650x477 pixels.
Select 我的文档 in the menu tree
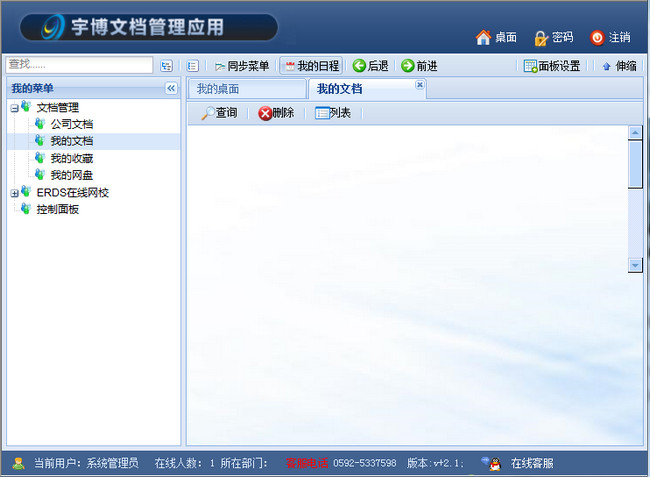tap(72, 141)
